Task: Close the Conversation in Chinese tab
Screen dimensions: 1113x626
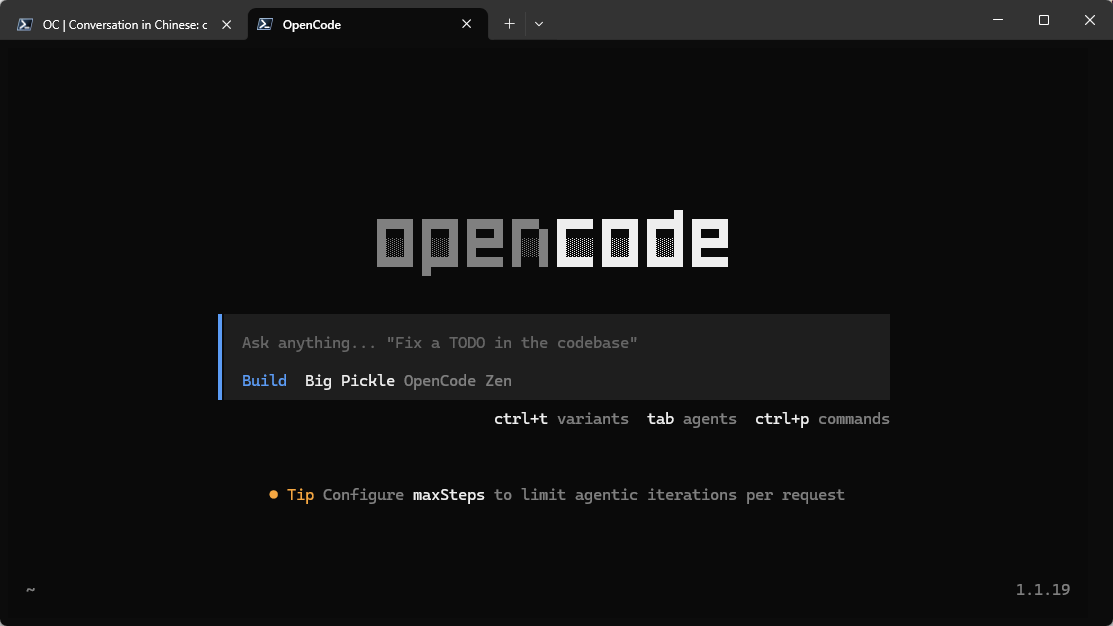Action: click(x=225, y=24)
